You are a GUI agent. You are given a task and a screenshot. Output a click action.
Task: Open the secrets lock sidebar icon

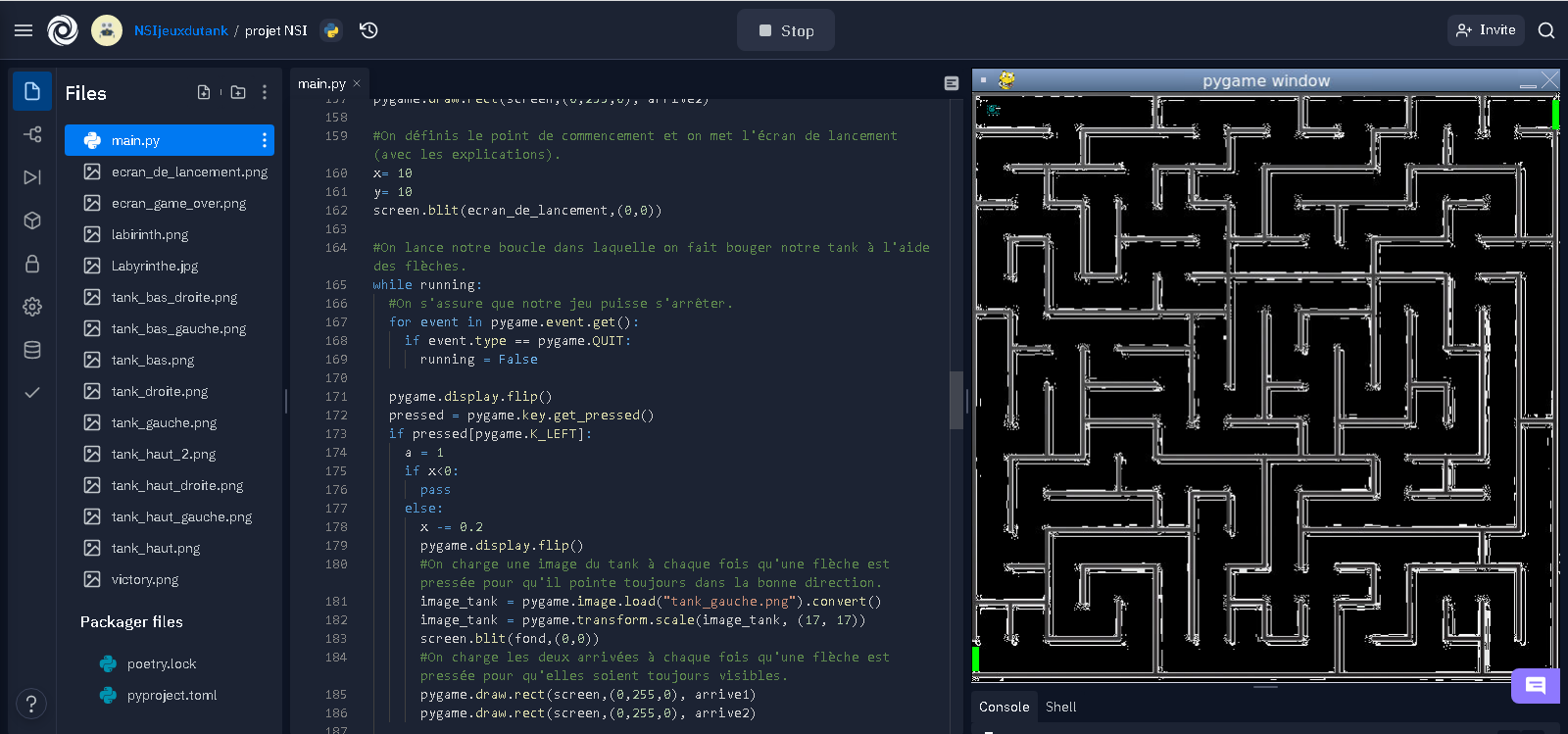point(32,264)
